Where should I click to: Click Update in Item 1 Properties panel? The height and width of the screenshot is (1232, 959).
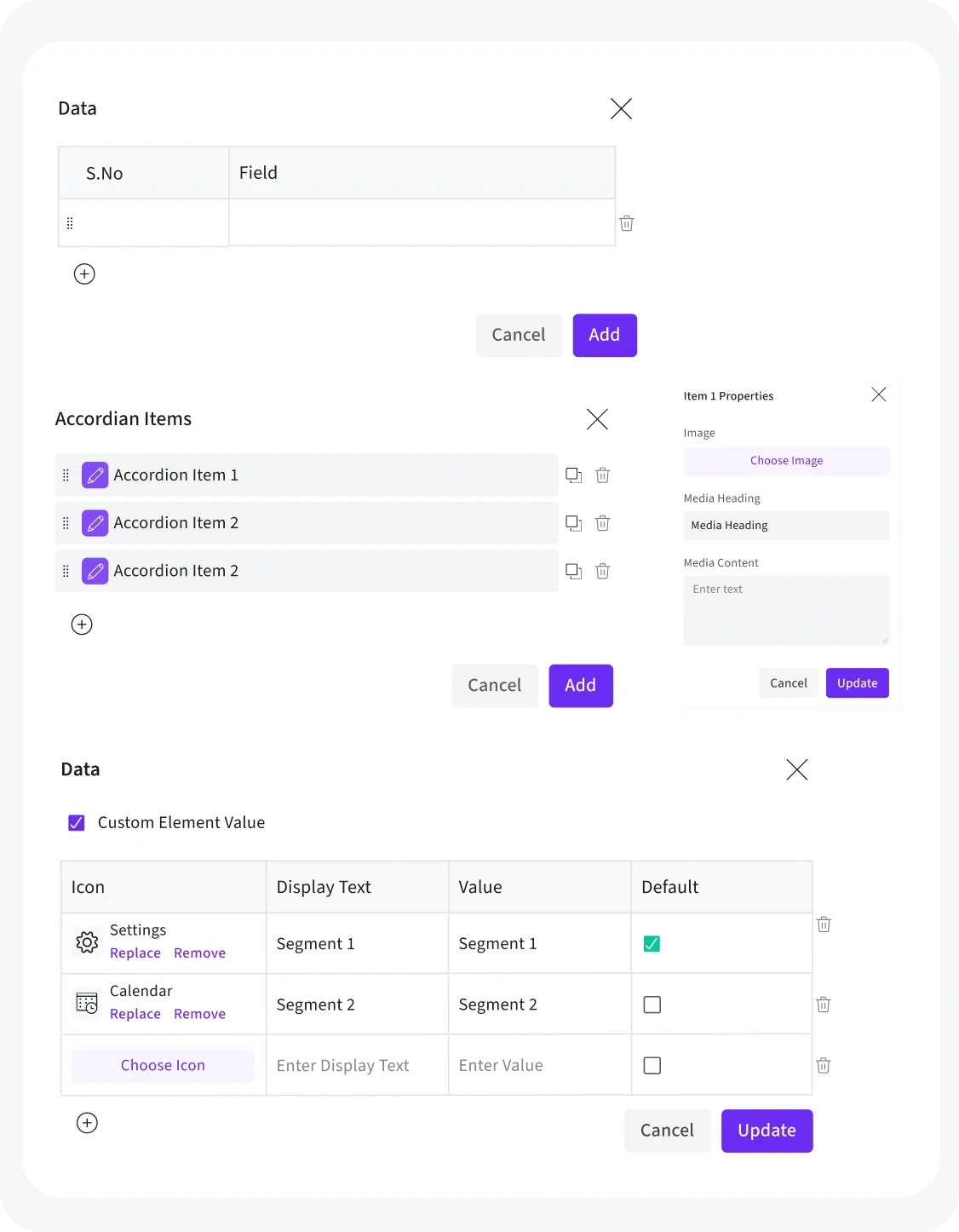tap(857, 683)
